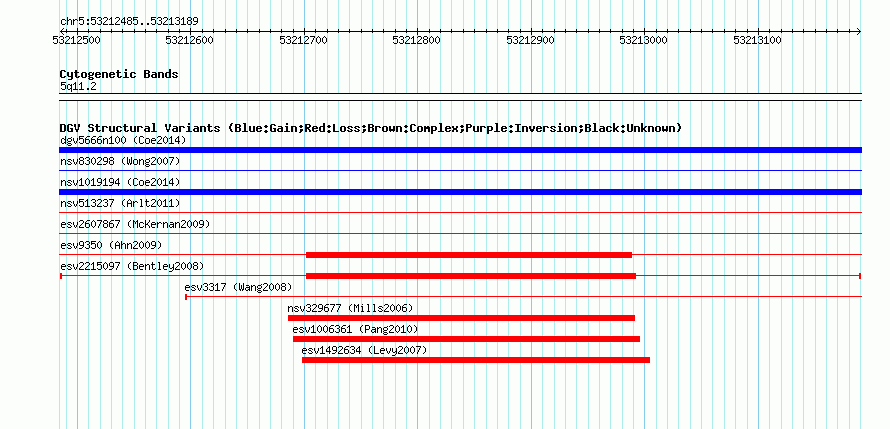
Task: Click the esv1492634 (Levy2007) red loss bar
Action: [x=476, y=360]
